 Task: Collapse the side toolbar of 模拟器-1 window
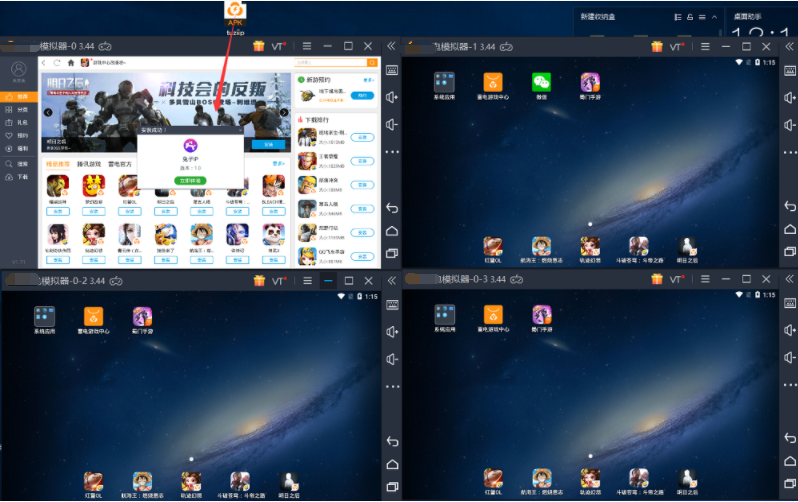pyautogui.click(x=789, y=47)
